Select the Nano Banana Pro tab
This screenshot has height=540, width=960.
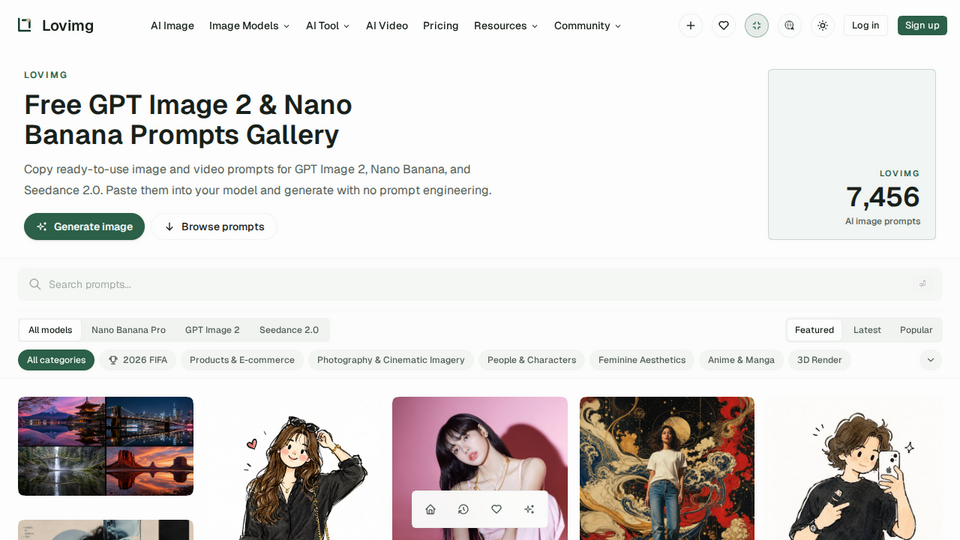pyautogui.click(x=129, y=330)
